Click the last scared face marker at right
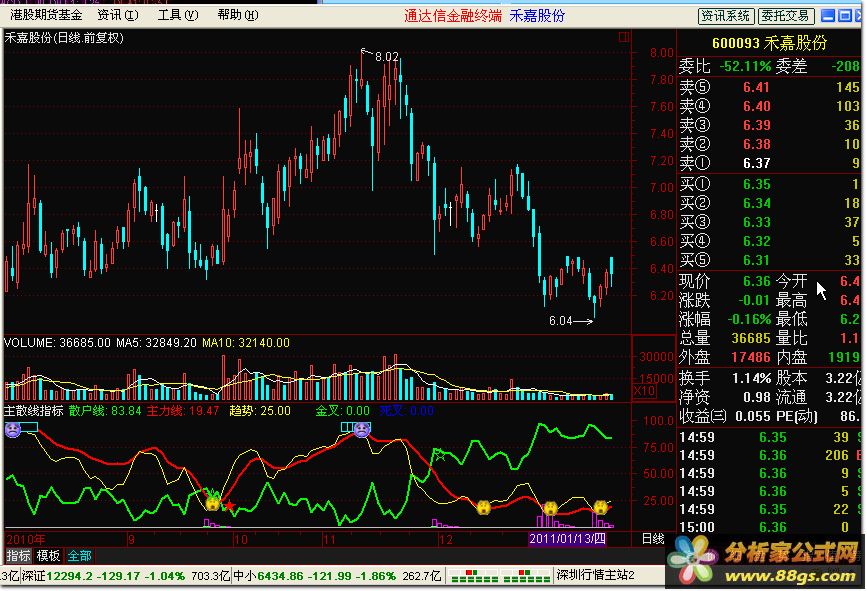The height and width of the screenshot is (591, 867). coord(601,506)
